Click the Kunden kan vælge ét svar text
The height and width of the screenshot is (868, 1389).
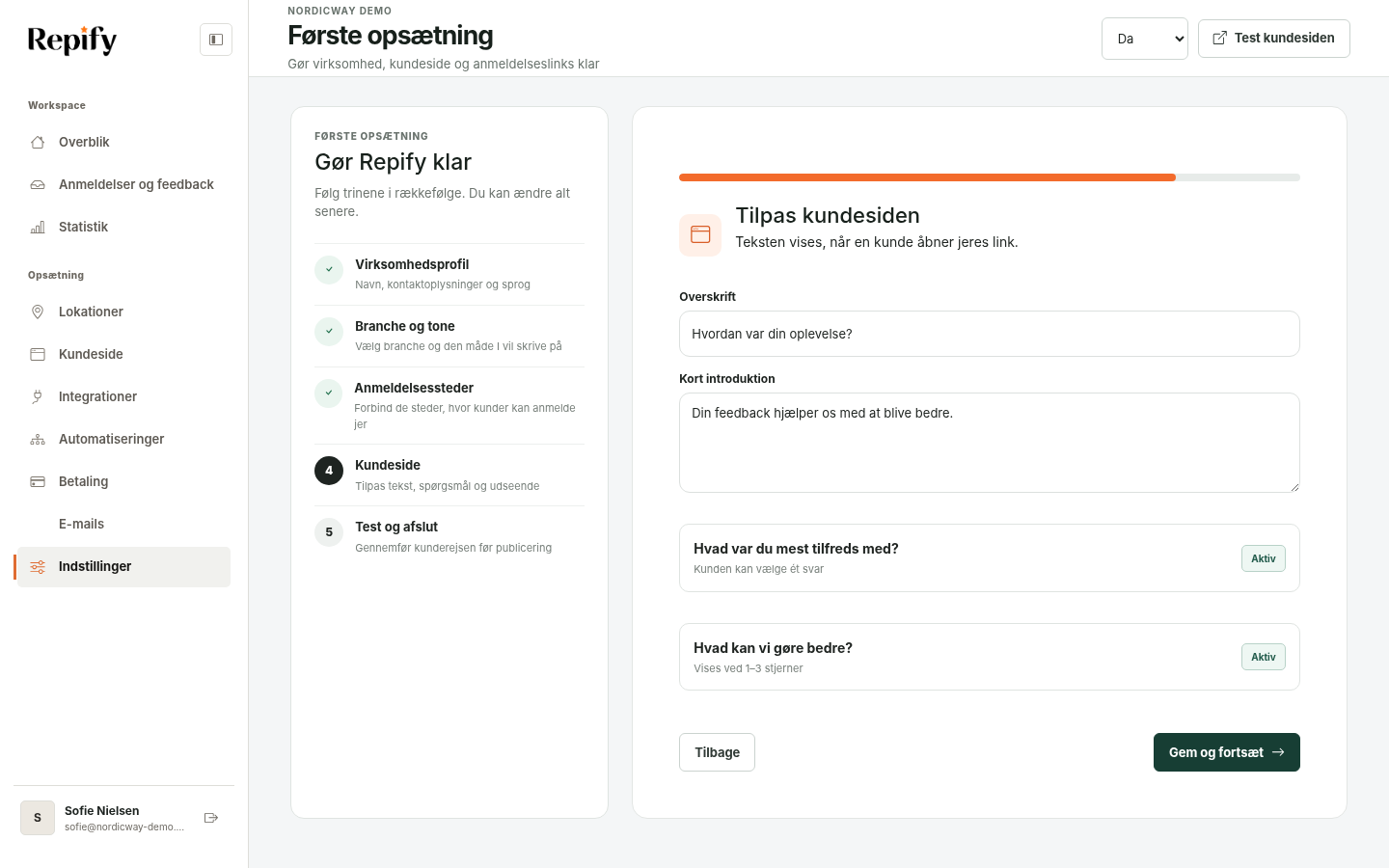pyautogui.click(x=758, y=569)
